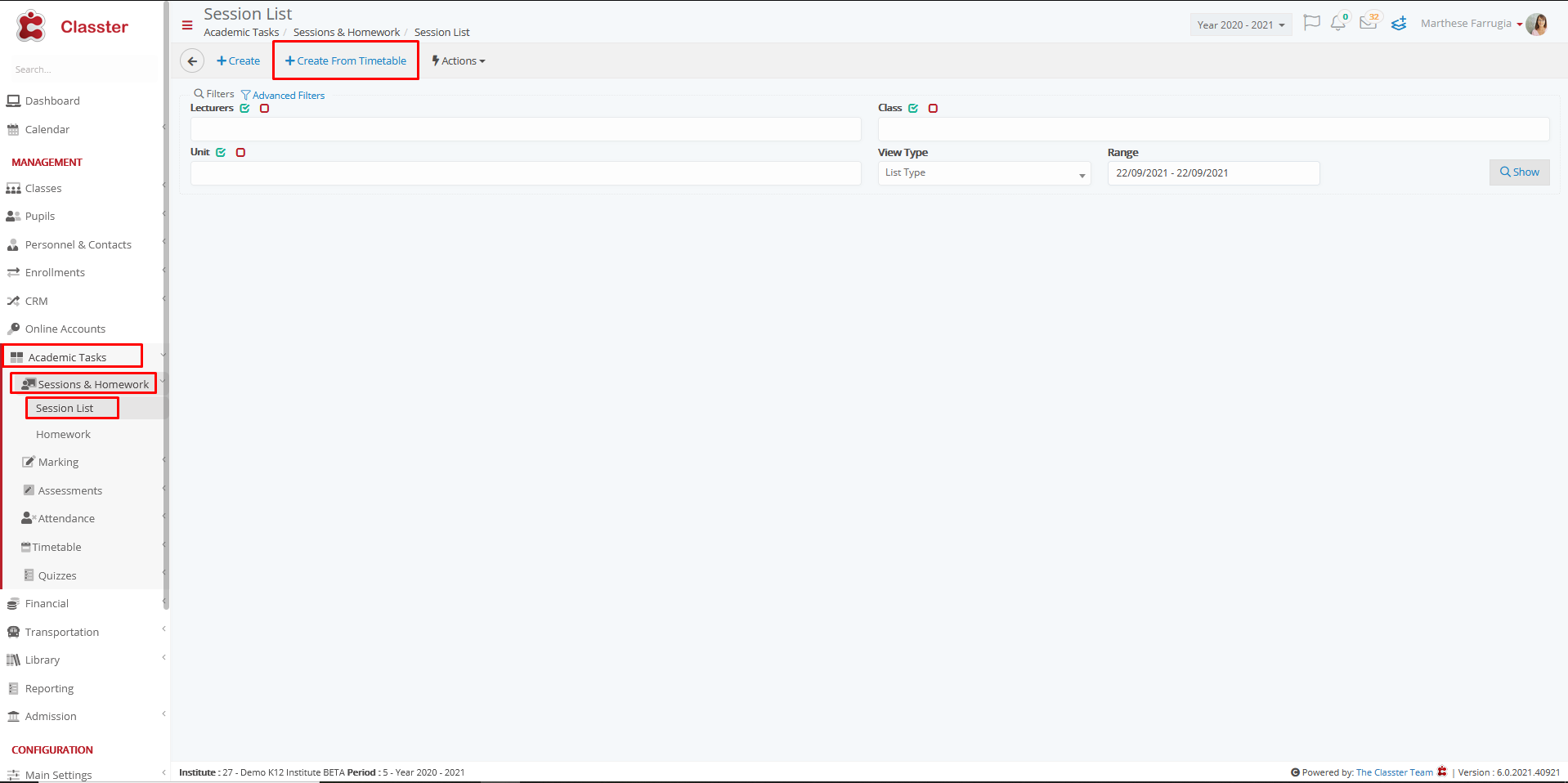Collapse the Academic Tasks menu
The image size is (1568, 783).
(164, 355)
